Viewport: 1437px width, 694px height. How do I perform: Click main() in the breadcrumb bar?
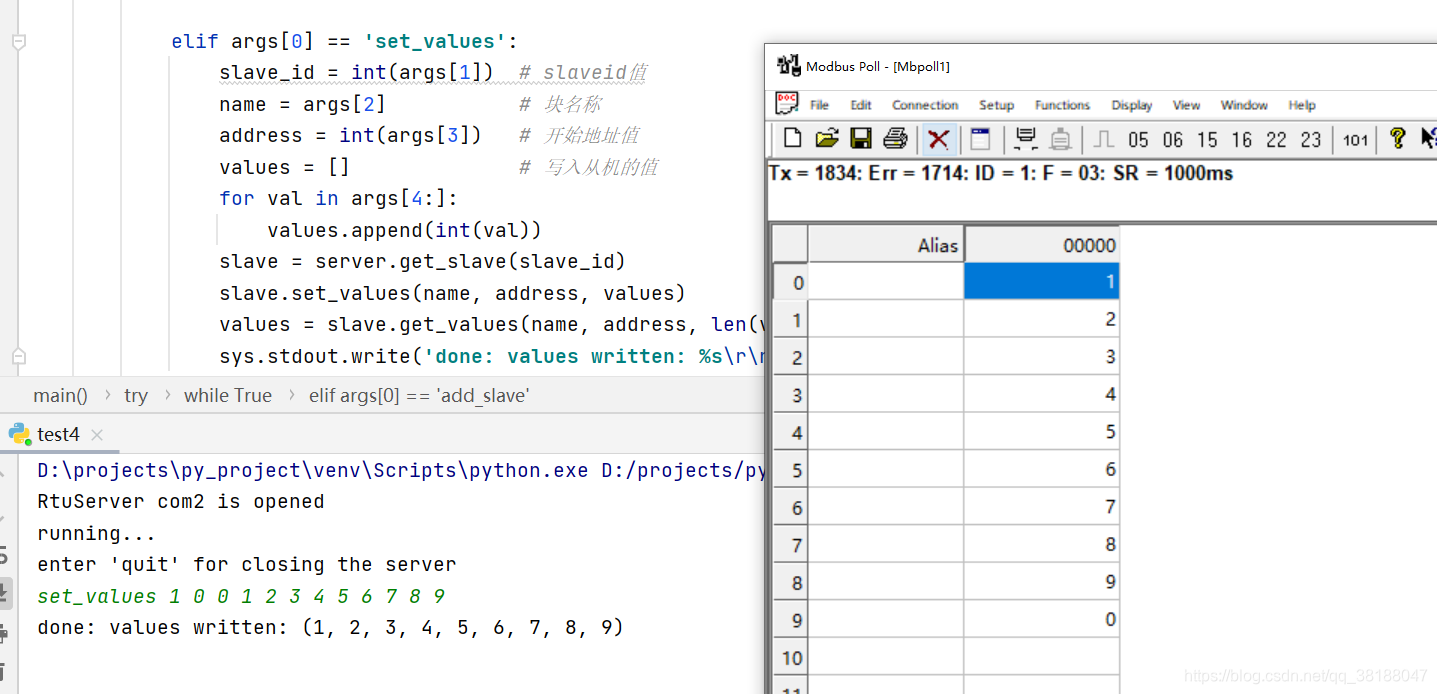click(60, 395)
